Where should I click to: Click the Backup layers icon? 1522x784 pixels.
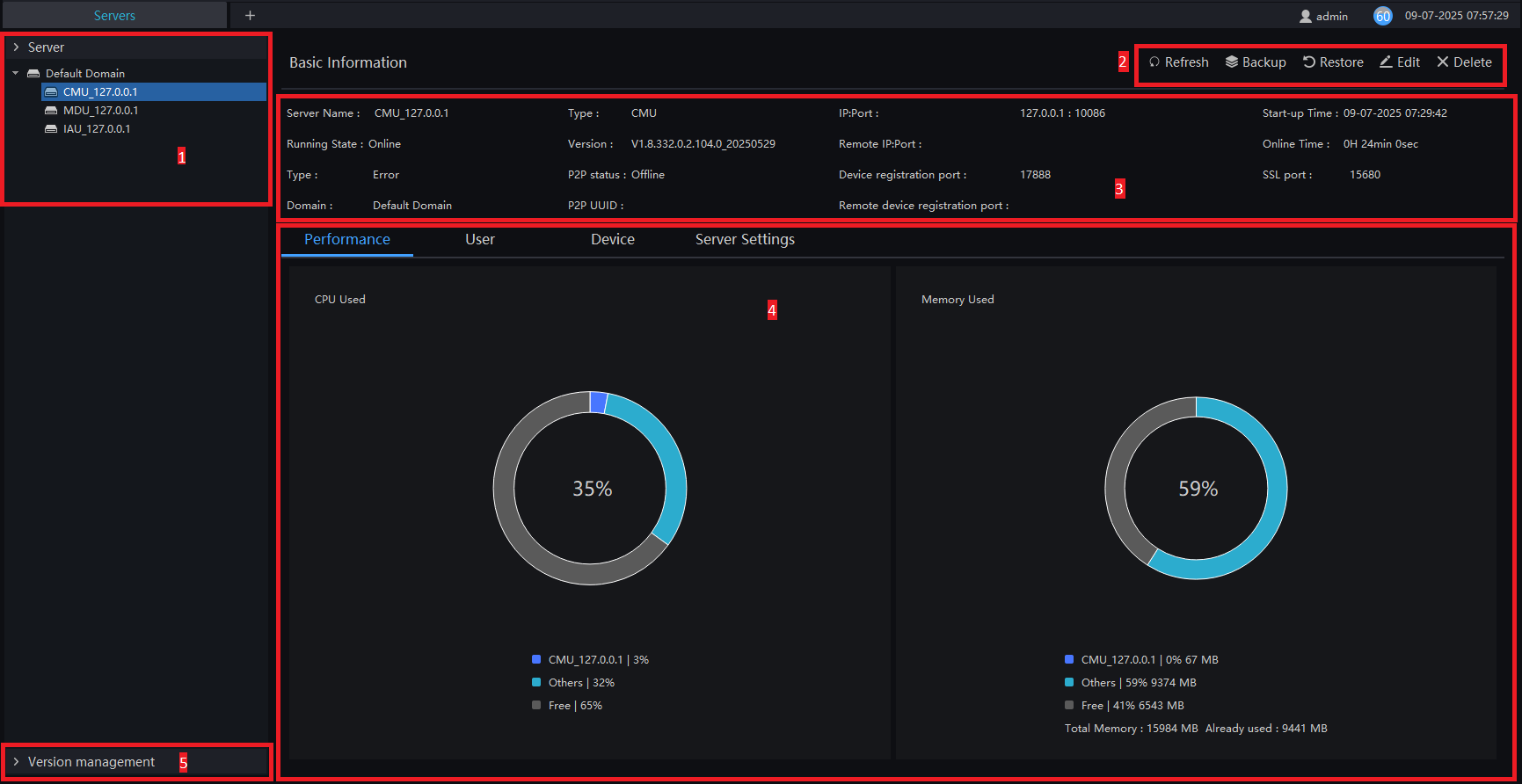pos(1232,62)
